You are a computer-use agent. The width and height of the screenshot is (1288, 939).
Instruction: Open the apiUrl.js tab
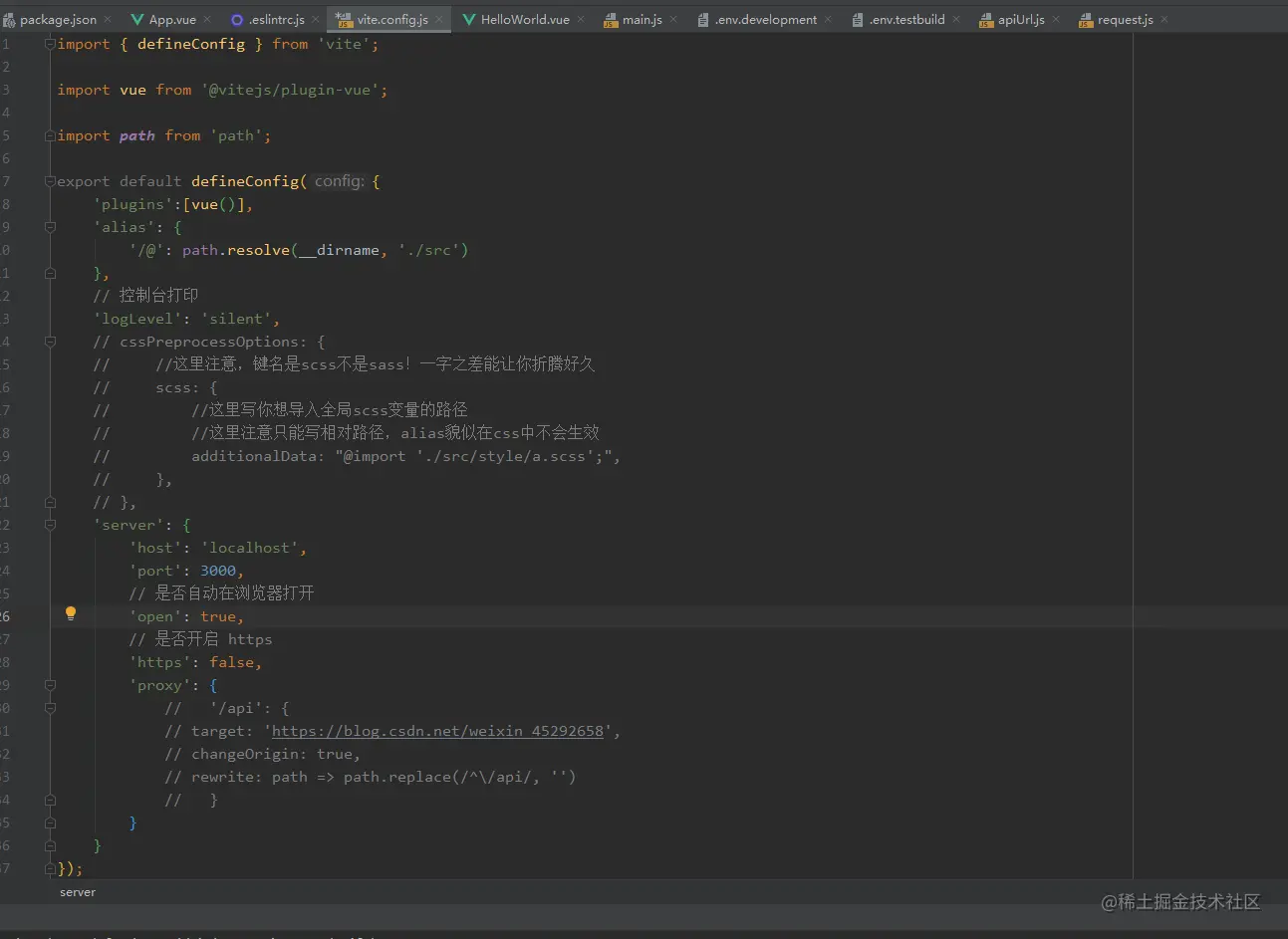coord(1021,19)
